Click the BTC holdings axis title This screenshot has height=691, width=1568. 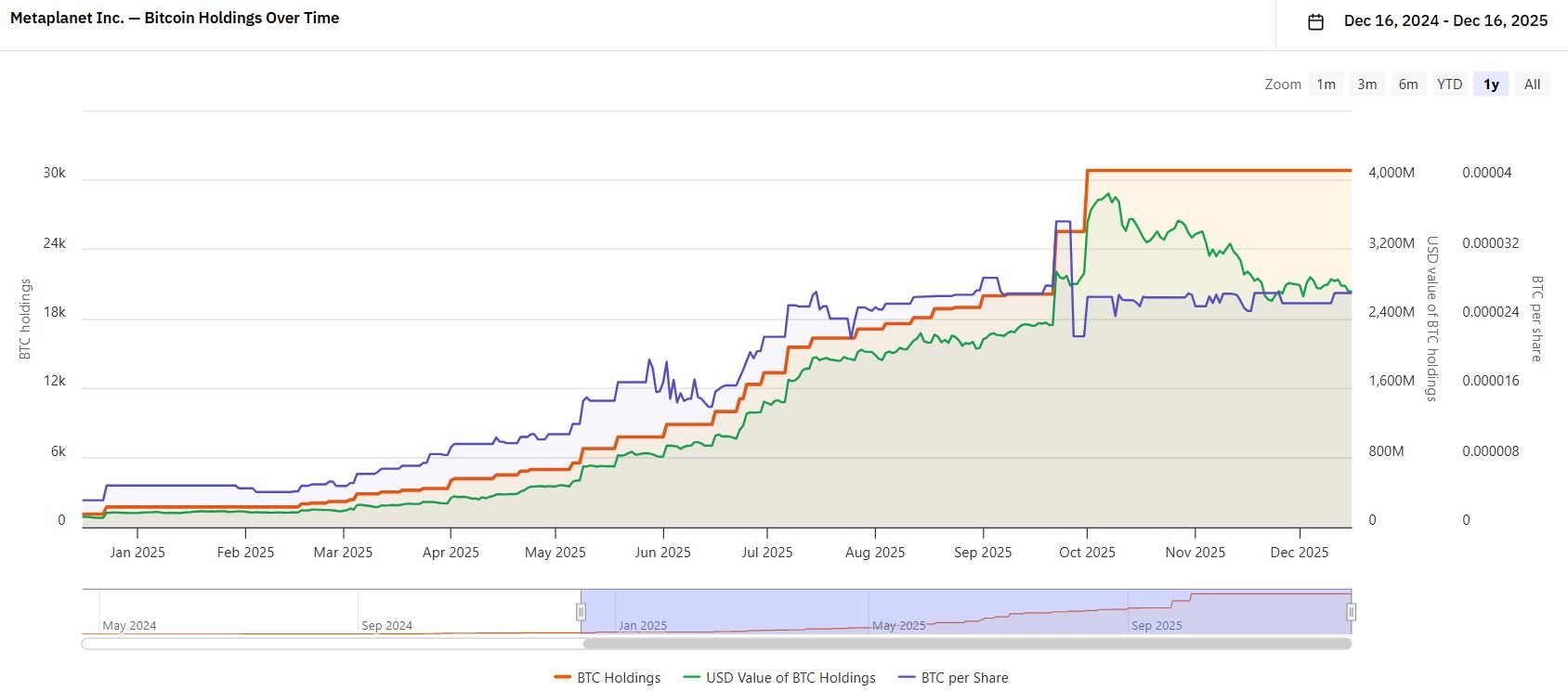[x=26, y=319]
